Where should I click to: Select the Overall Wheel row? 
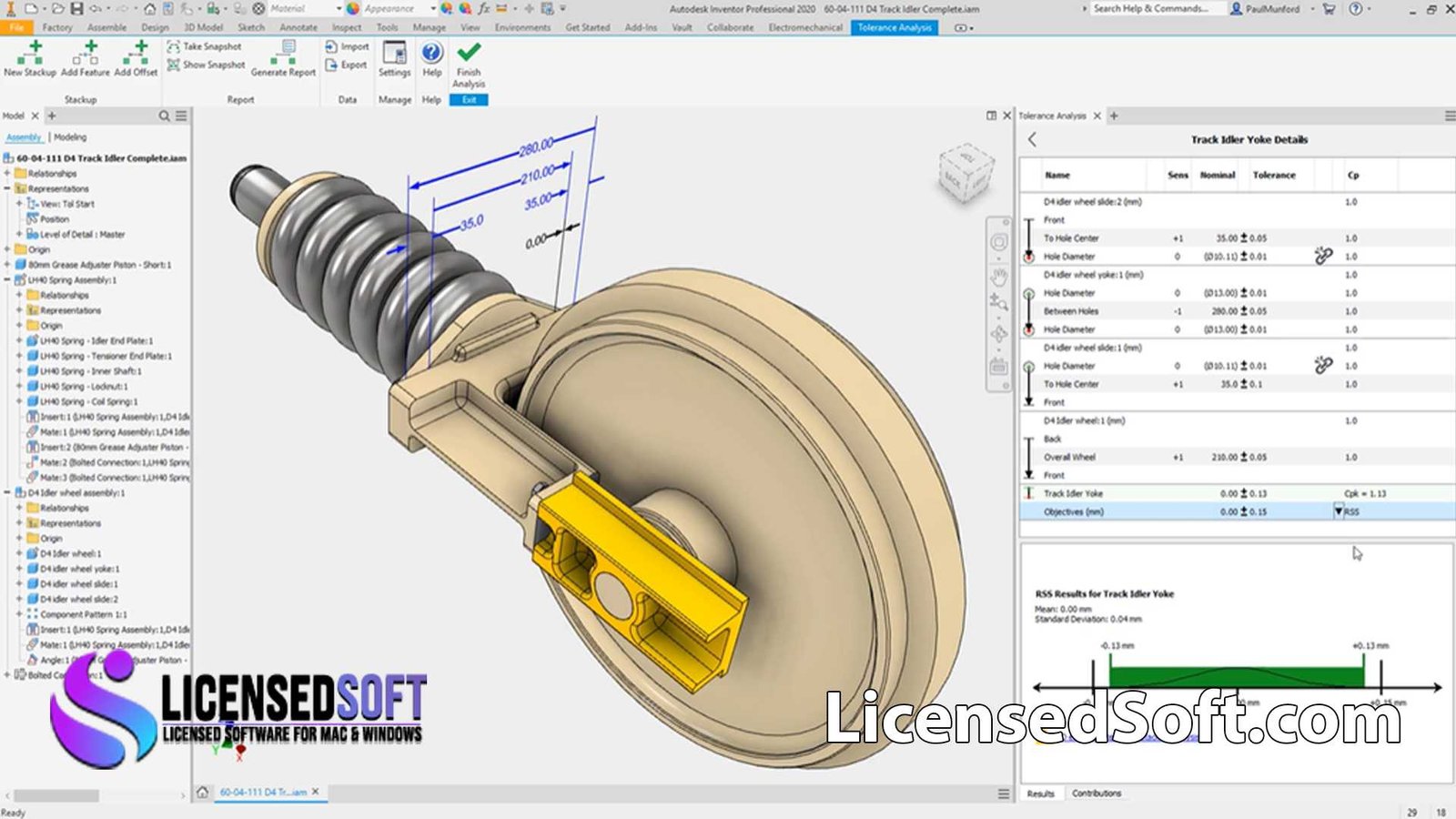coord(1236,457)
